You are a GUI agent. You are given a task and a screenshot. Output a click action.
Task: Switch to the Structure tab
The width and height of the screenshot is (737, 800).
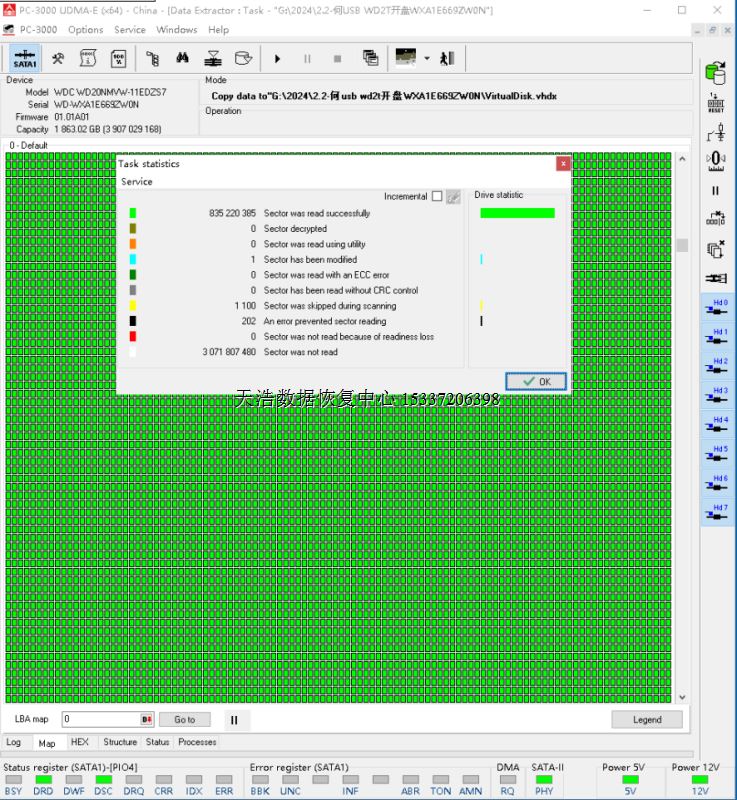tap(120, 742)
